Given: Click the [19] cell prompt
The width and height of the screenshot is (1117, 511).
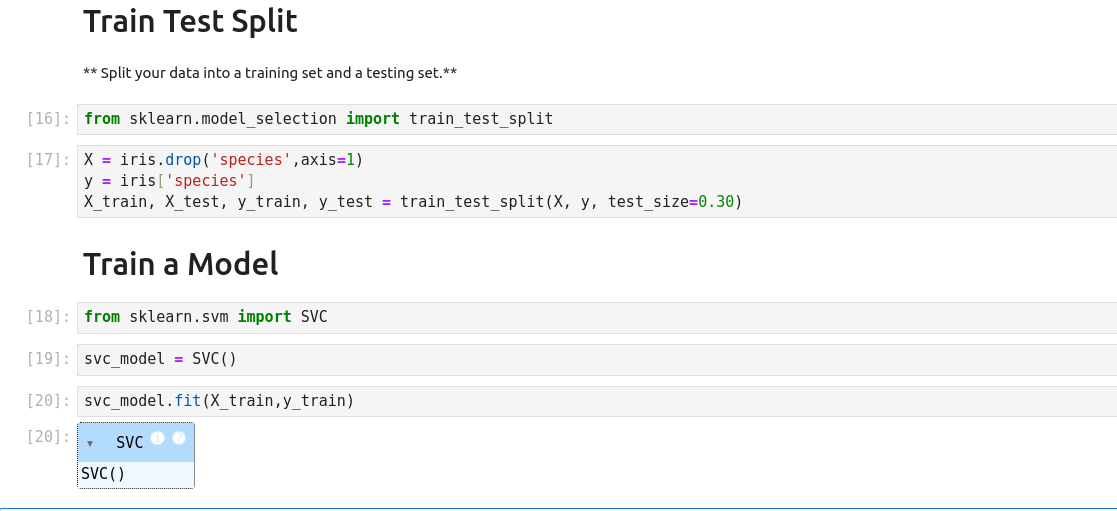Looking at the screenshot, I should click(x=48, y=359).
